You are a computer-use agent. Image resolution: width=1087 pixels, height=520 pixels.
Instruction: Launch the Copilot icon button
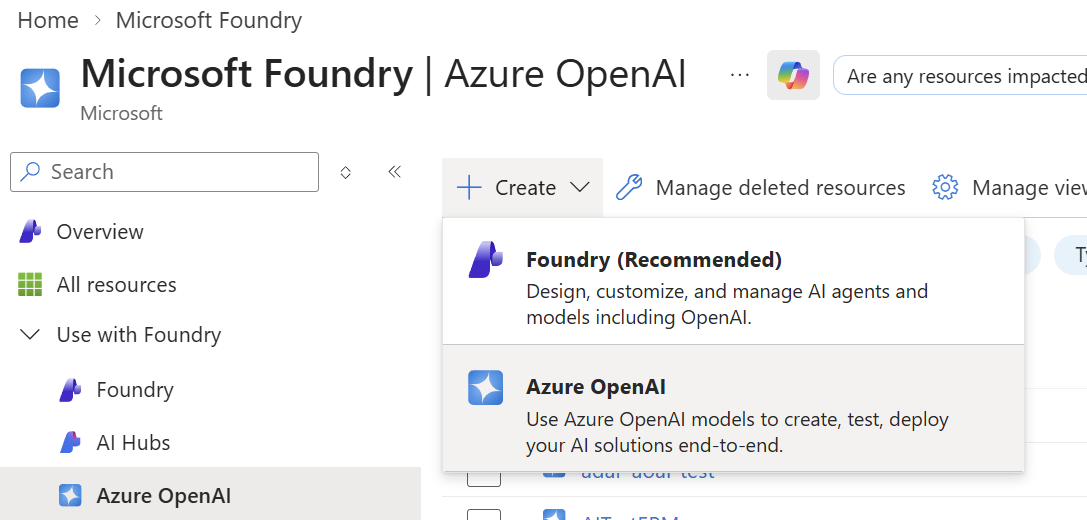point(793,75)
